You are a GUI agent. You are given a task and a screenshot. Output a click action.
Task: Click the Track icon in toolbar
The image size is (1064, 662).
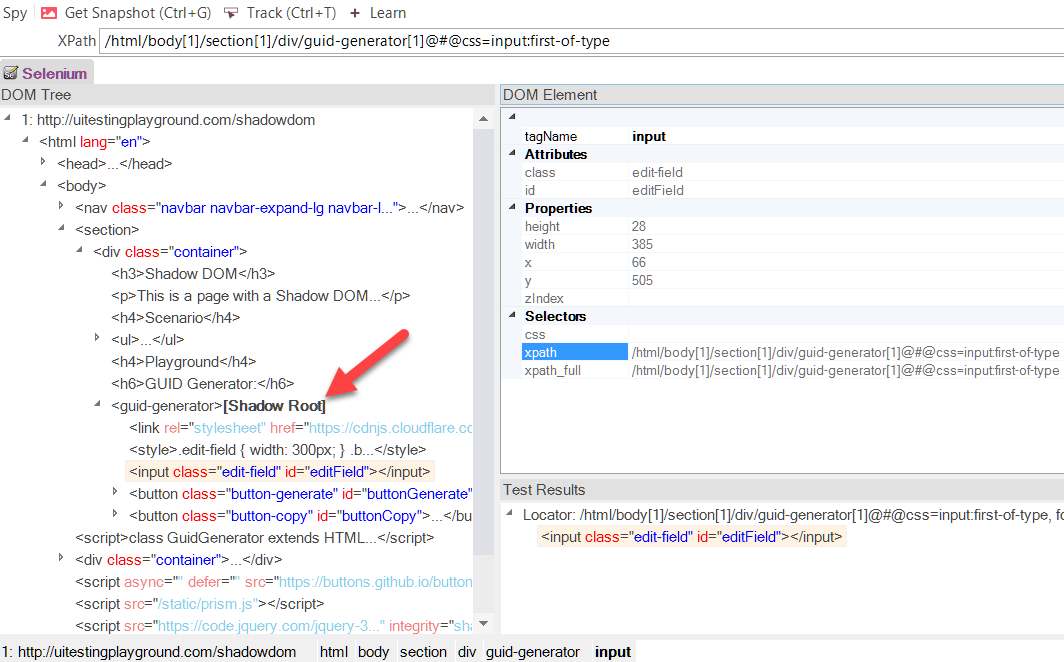point(231,13)
